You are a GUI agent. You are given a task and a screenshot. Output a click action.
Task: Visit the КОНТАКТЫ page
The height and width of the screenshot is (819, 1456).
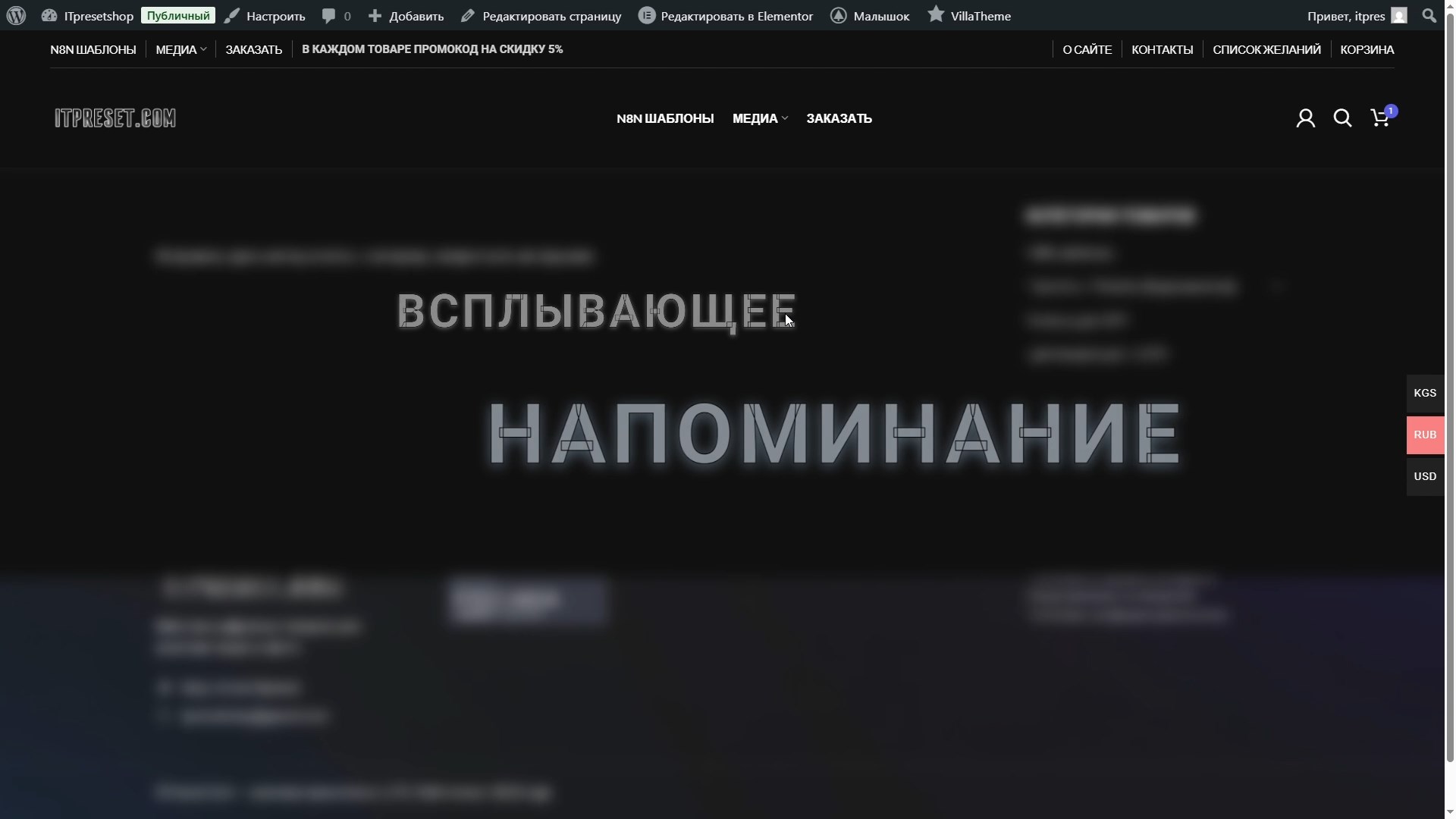pos(1162,49)
